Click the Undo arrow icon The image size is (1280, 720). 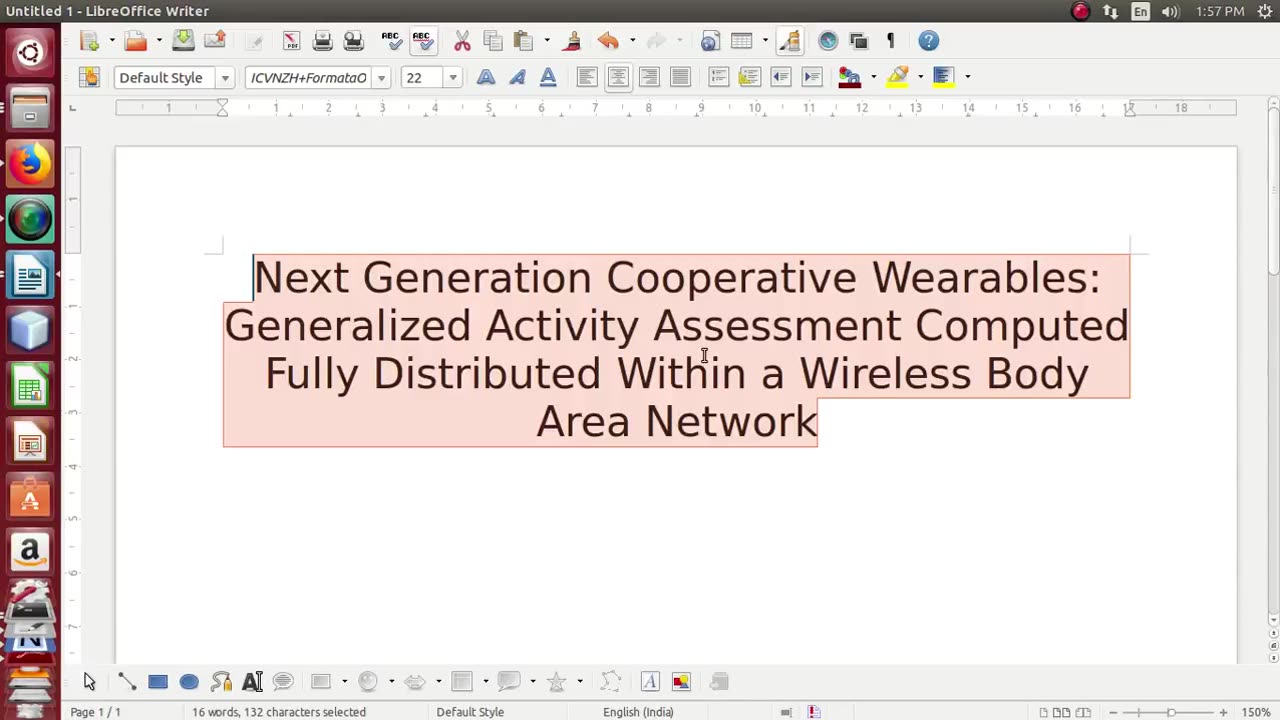pos(608,41)
